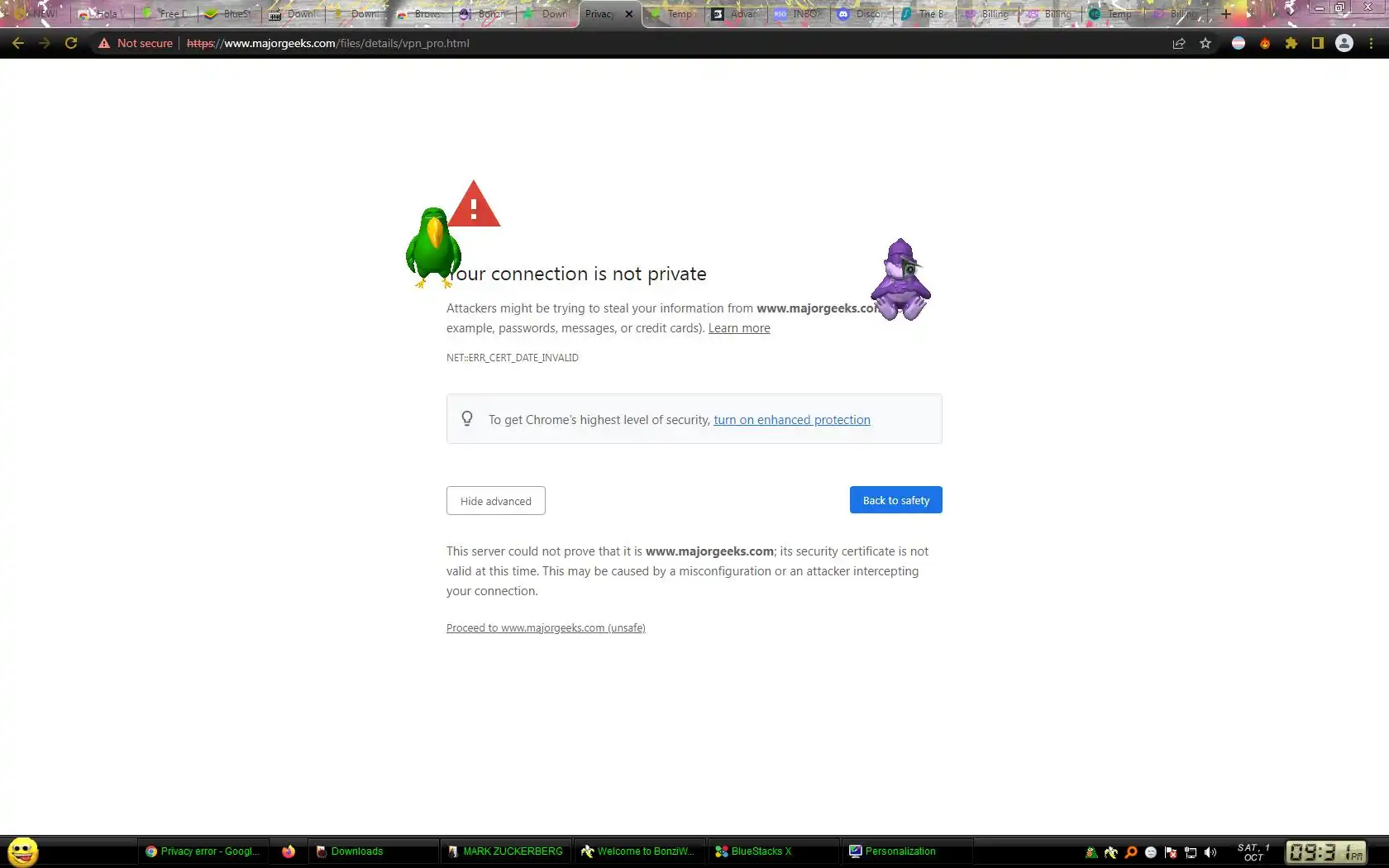
Task: Switch to the BlueStacks tab
Action: click(229, 14)
